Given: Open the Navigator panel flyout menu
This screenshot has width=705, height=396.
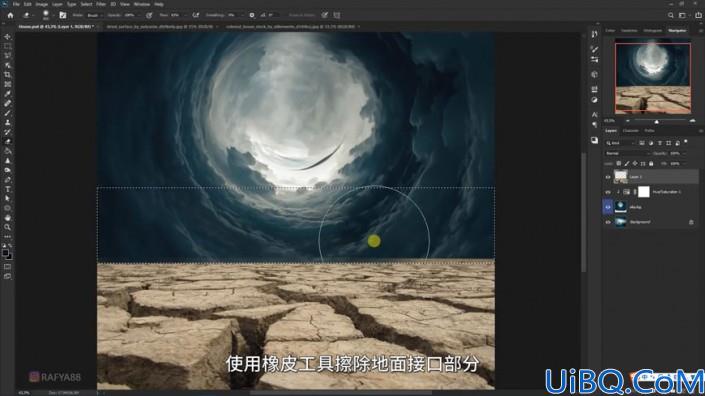Looking at the screenshot, I should [x=701, y=31].
